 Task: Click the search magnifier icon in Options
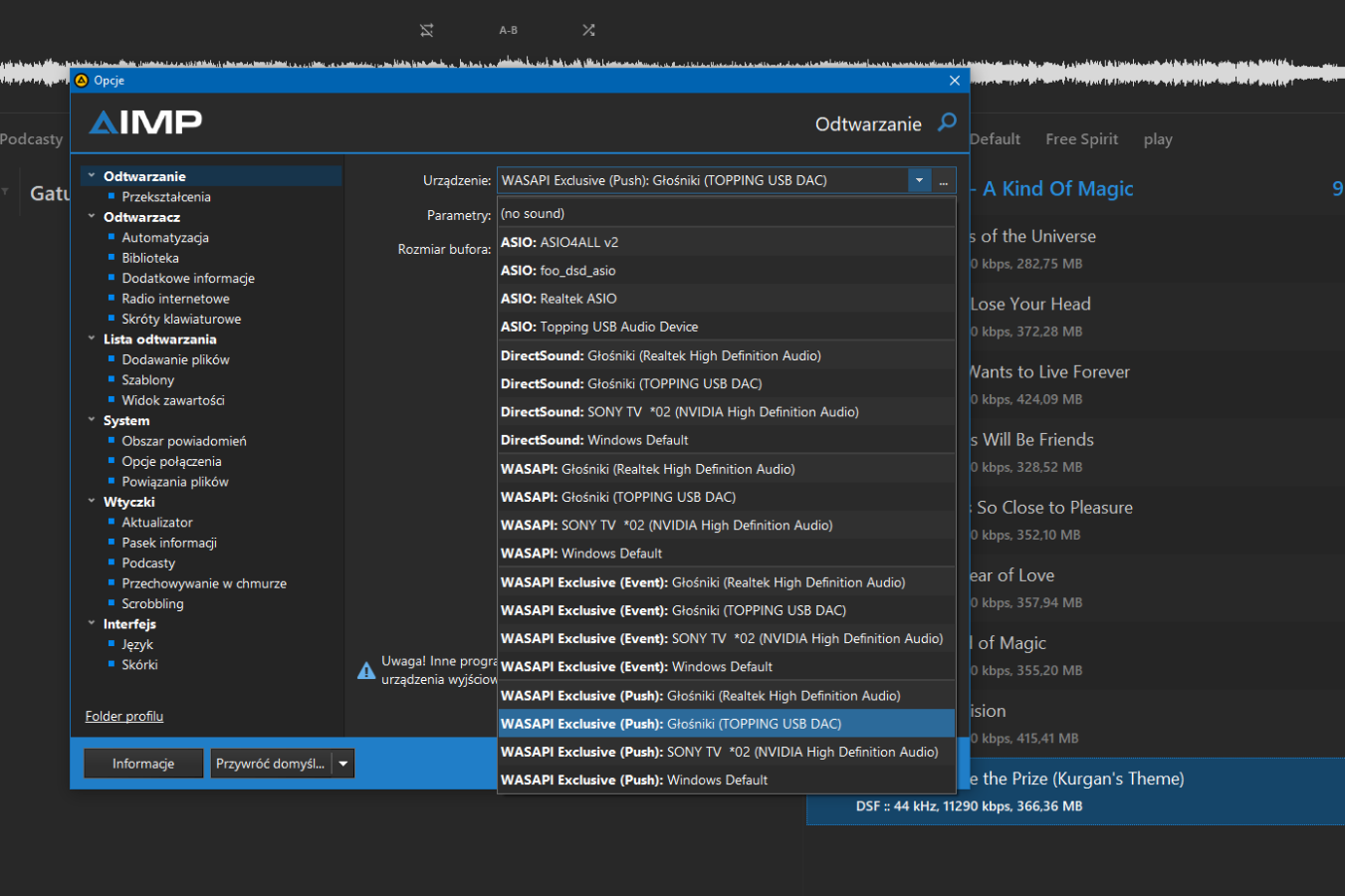[947, 122]
